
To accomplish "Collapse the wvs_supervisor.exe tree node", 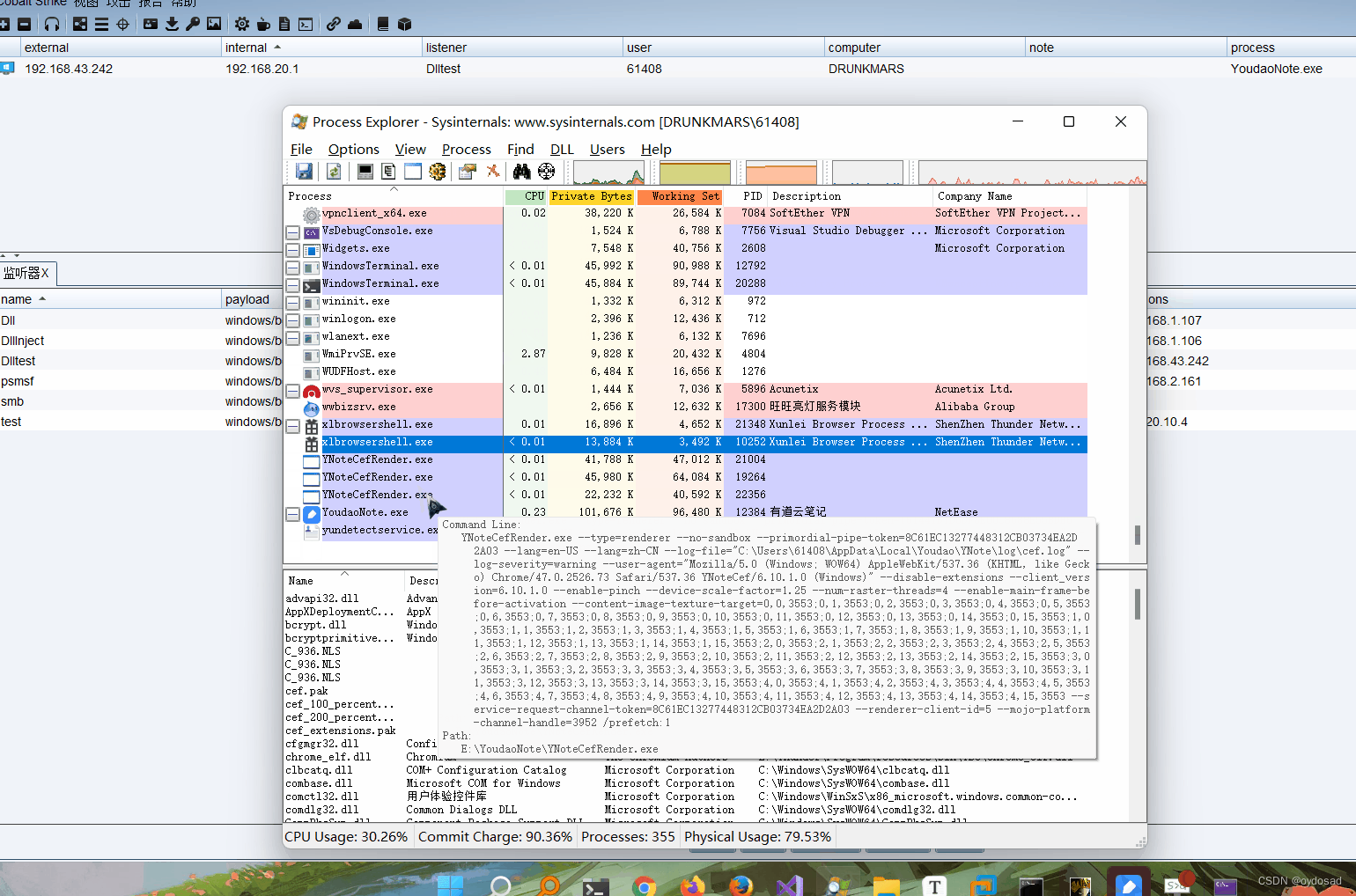I will click(292, 391).
